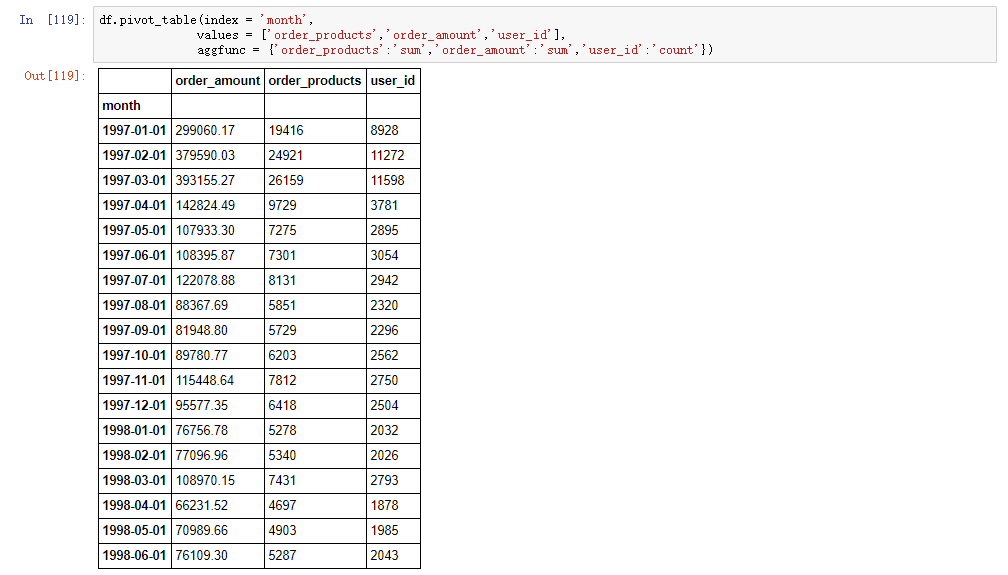Click the 142824.49 amount cell
1008x575 pixels.
(218, 206)
